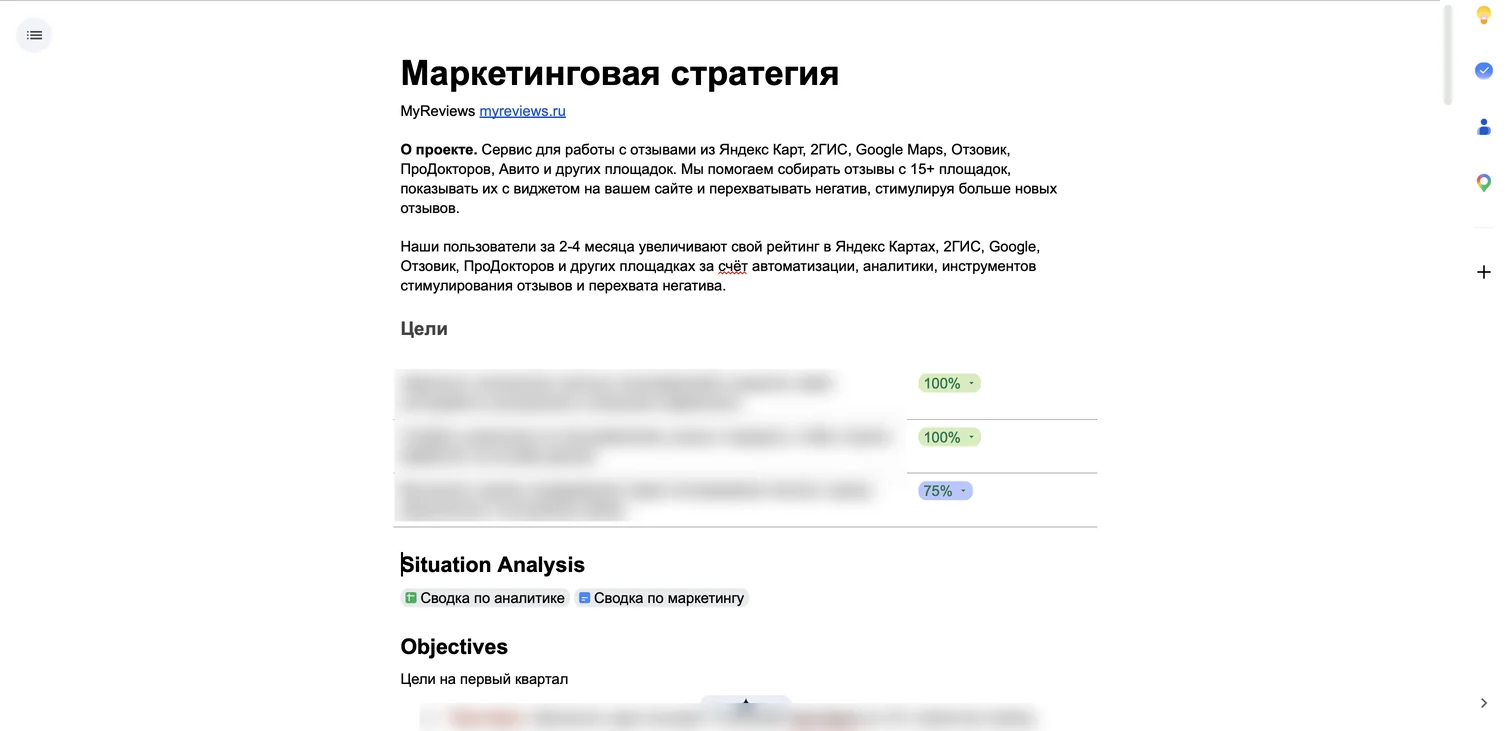This screenshot has width=1512, height=731.
Task: Click the Objectives heading
Action: point(454,647)
